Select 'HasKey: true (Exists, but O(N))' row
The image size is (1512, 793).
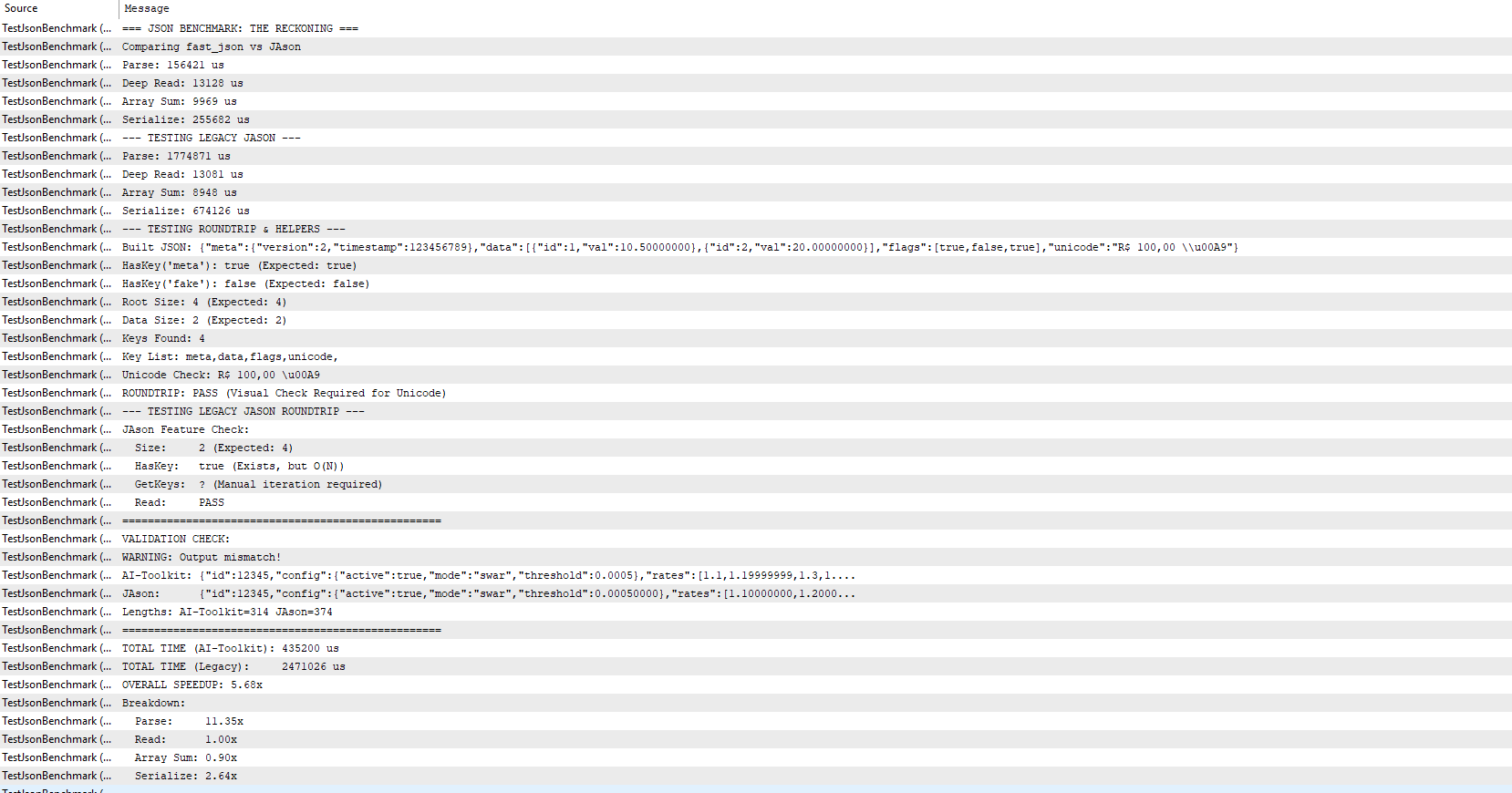click(756, 466)
